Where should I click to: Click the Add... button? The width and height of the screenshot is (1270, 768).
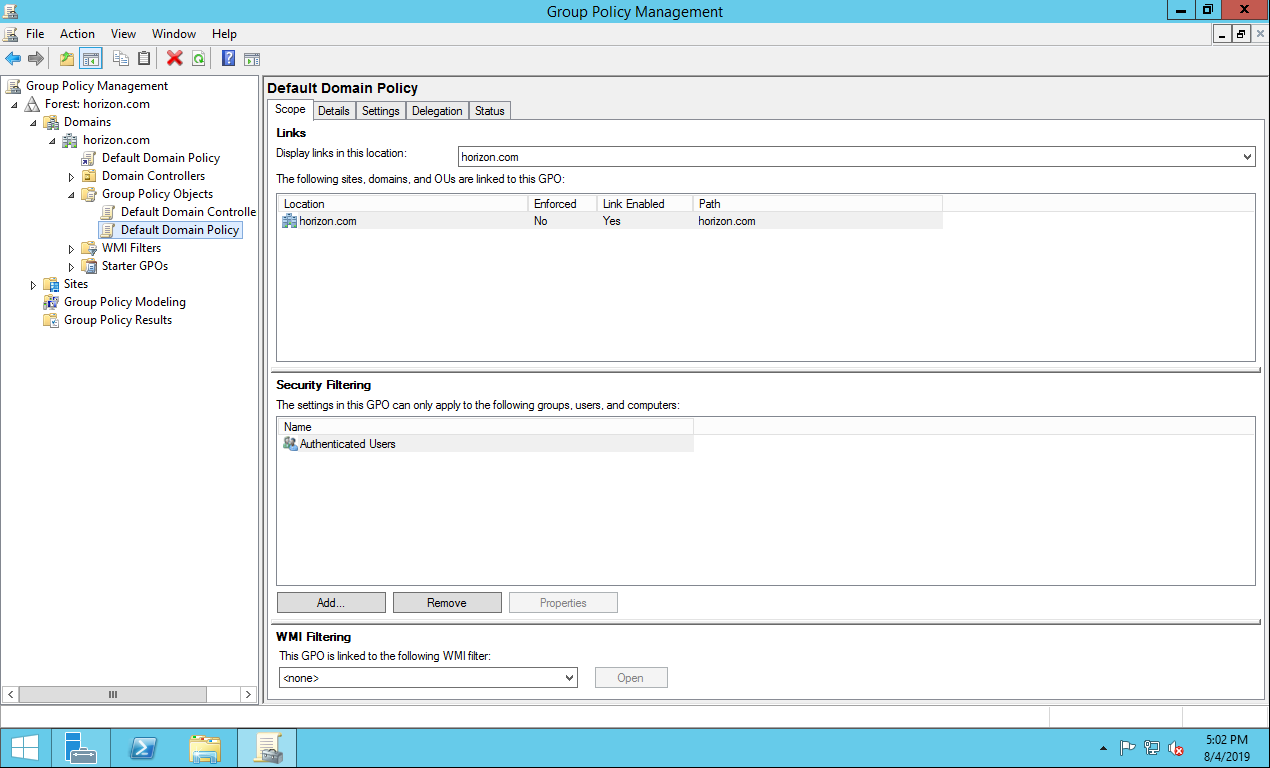click(330, 603)
